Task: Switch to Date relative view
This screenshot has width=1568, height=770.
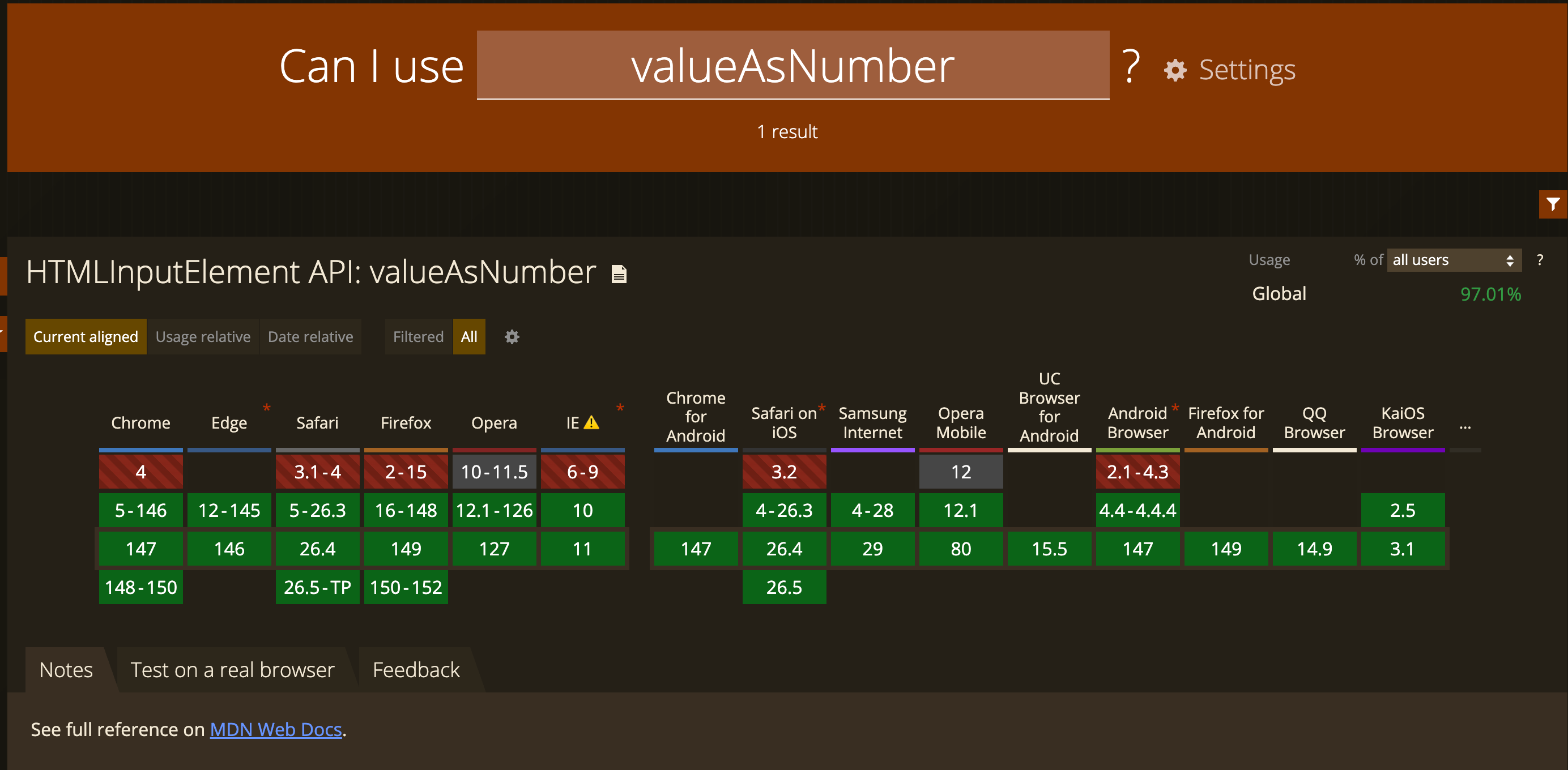Action: [x=310, y=337]
